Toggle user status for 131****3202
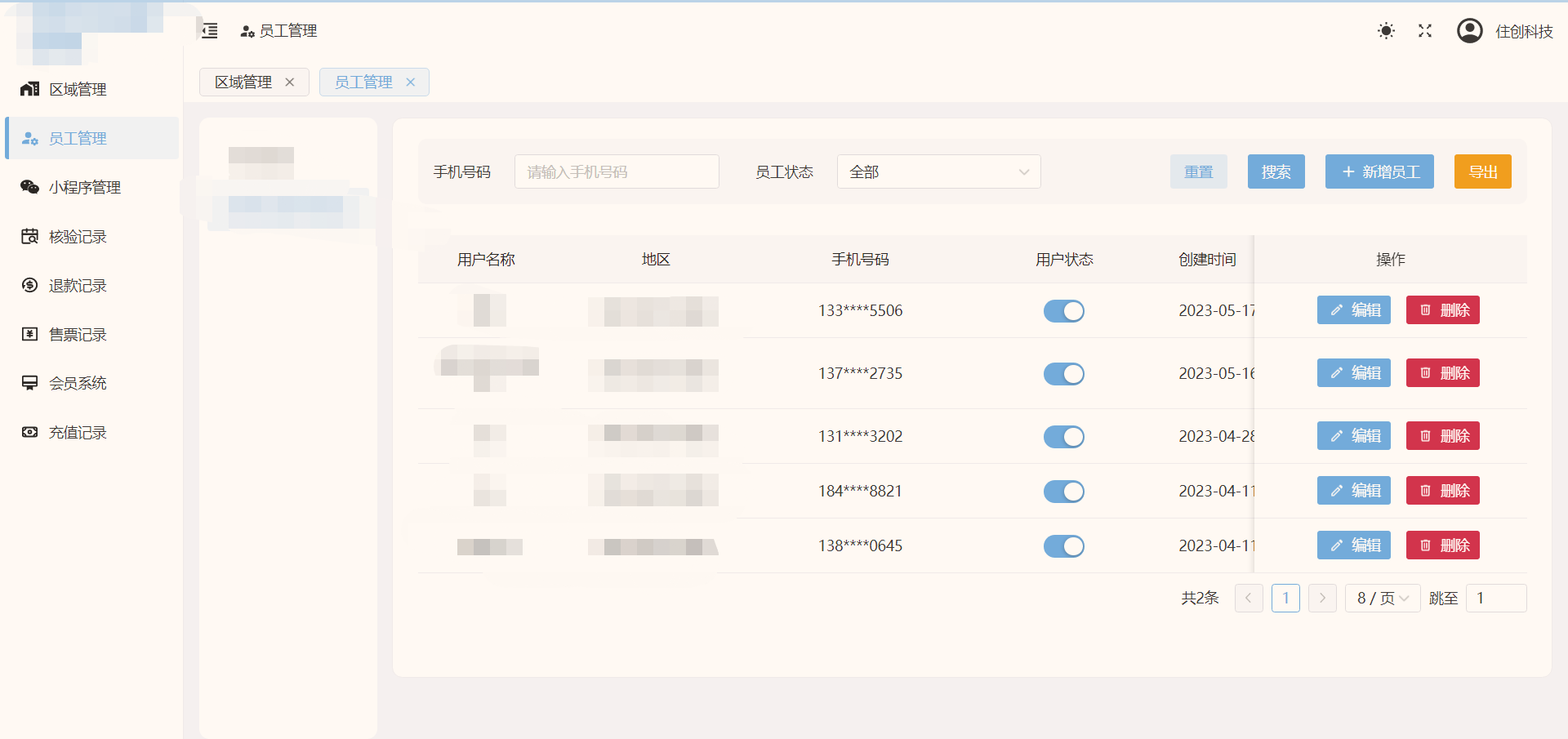Viewport: 1568px width, 739px height. pyautogui.click(x=1064, y=437)
